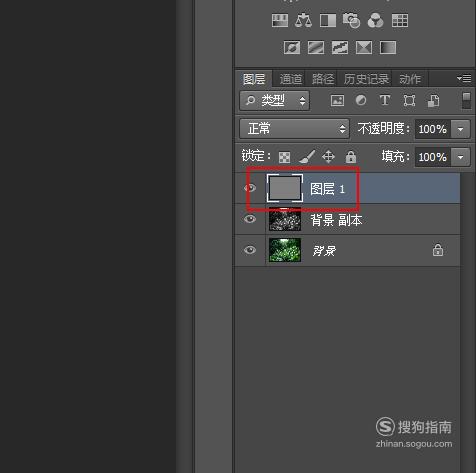This screenshot has height=473, width=476.
Task: Click the padlock on the 背景 layer
Action: coord(438,250)
